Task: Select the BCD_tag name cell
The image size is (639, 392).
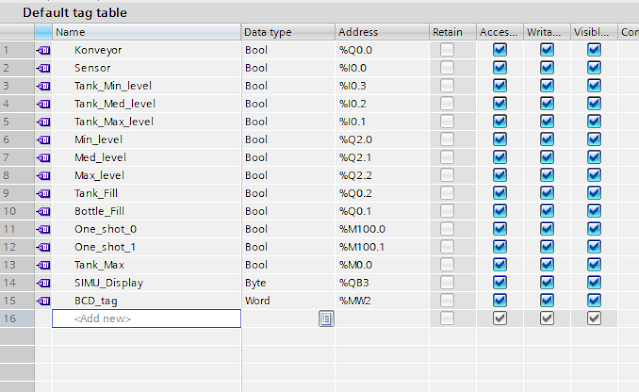Action: 146,301
